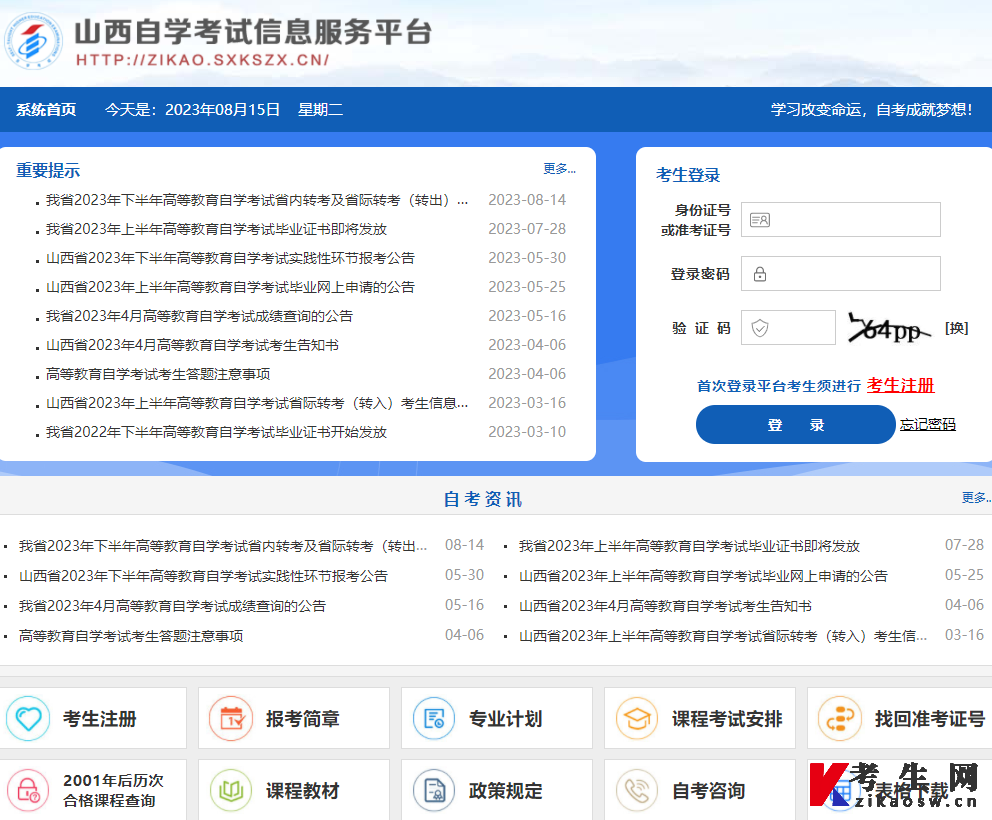This screenshot has height=820, width=992.
Task: Click the site title 山西自学考试信息服务平台
Action: pyautogui.click(x=253, y=32)
